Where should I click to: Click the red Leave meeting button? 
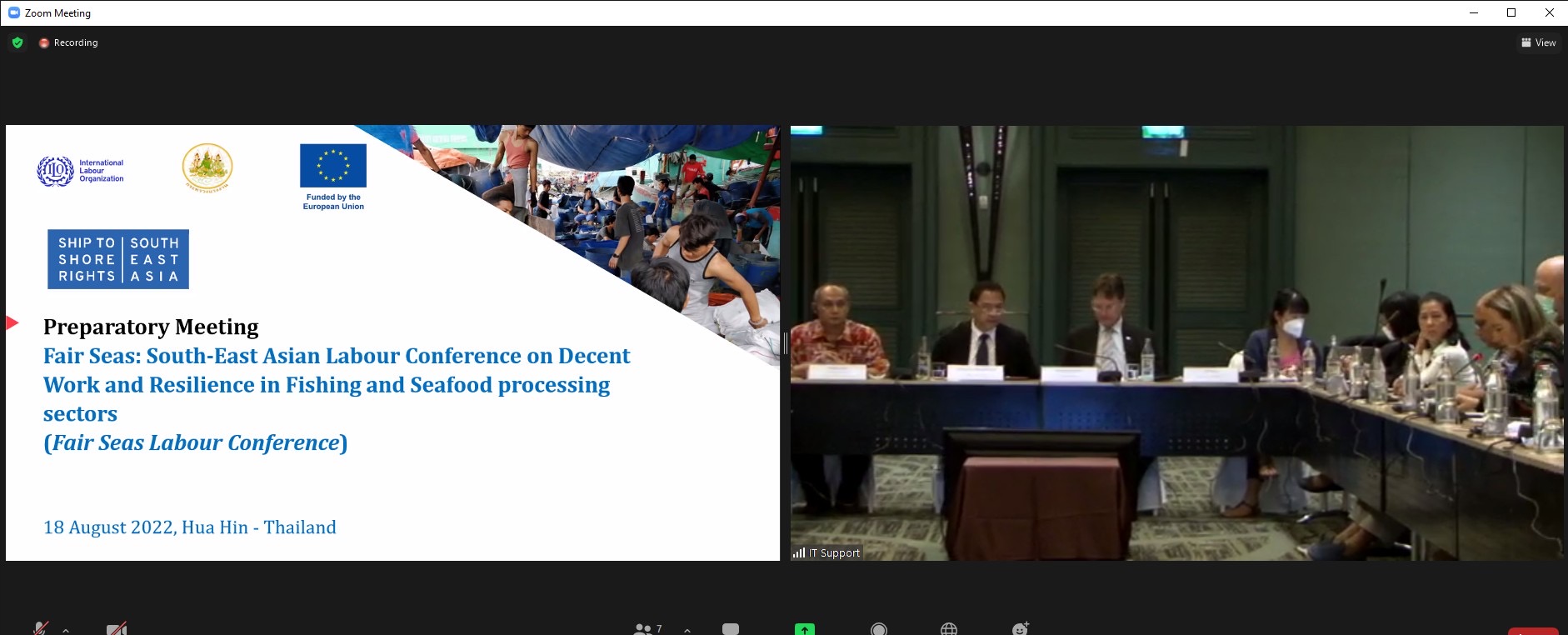click(x=1532, y=631)
